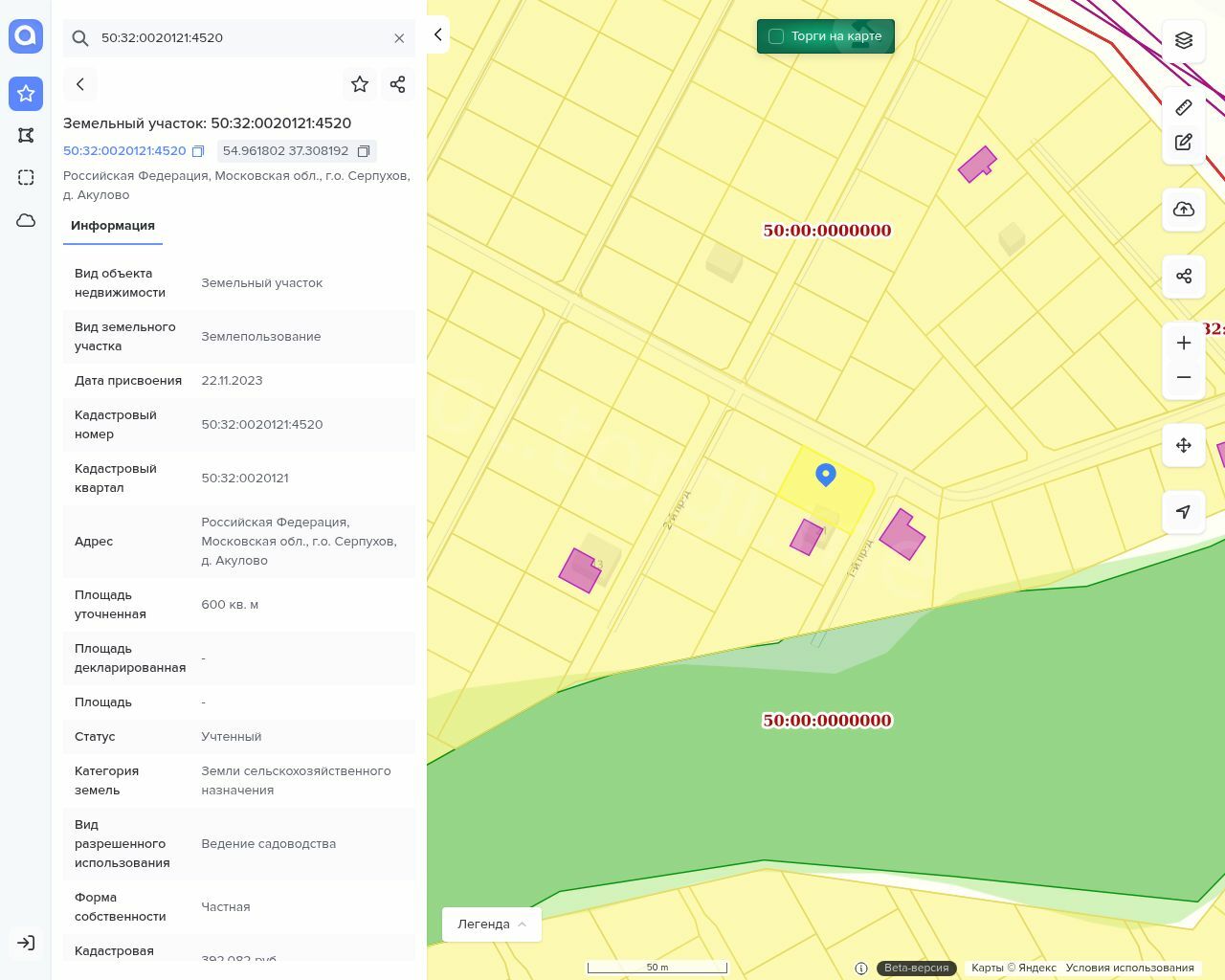This screenshot has height=980, width=1225.
Task: Click the search field with cadastral number
Action: 239,38
